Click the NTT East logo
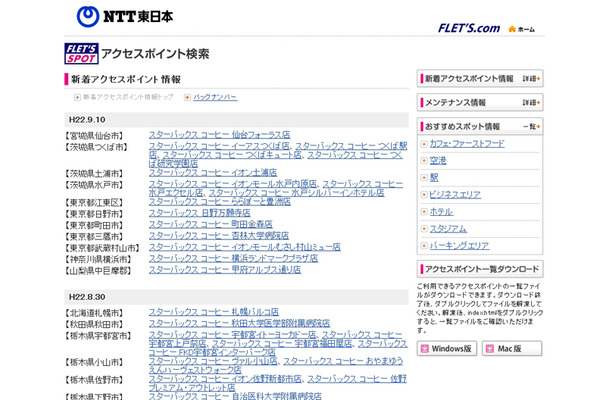The width and height of the screenshot is (610, 400). 124,17
